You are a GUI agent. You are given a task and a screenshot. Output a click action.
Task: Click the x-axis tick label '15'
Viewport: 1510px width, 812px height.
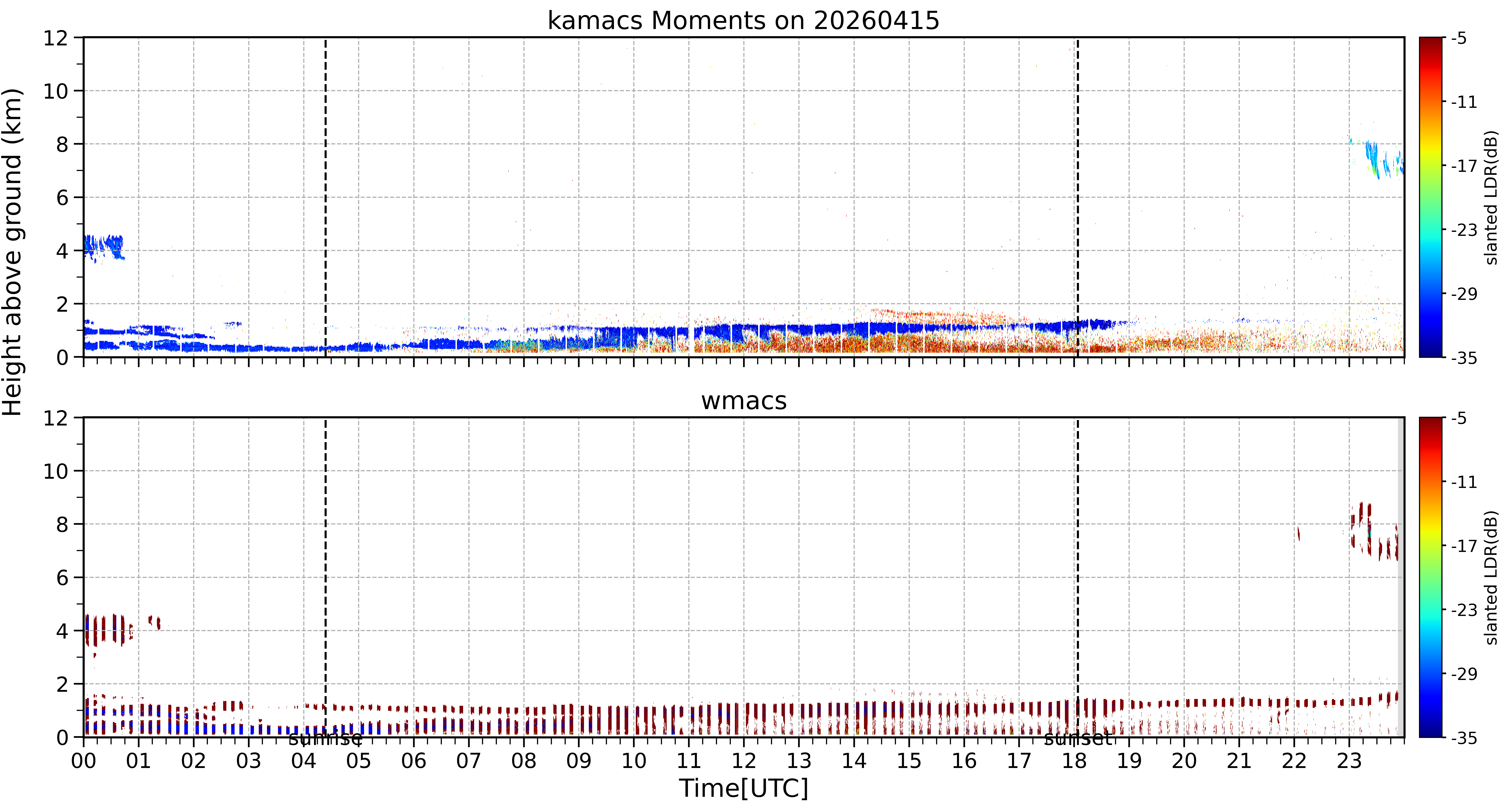coord(909,761)
